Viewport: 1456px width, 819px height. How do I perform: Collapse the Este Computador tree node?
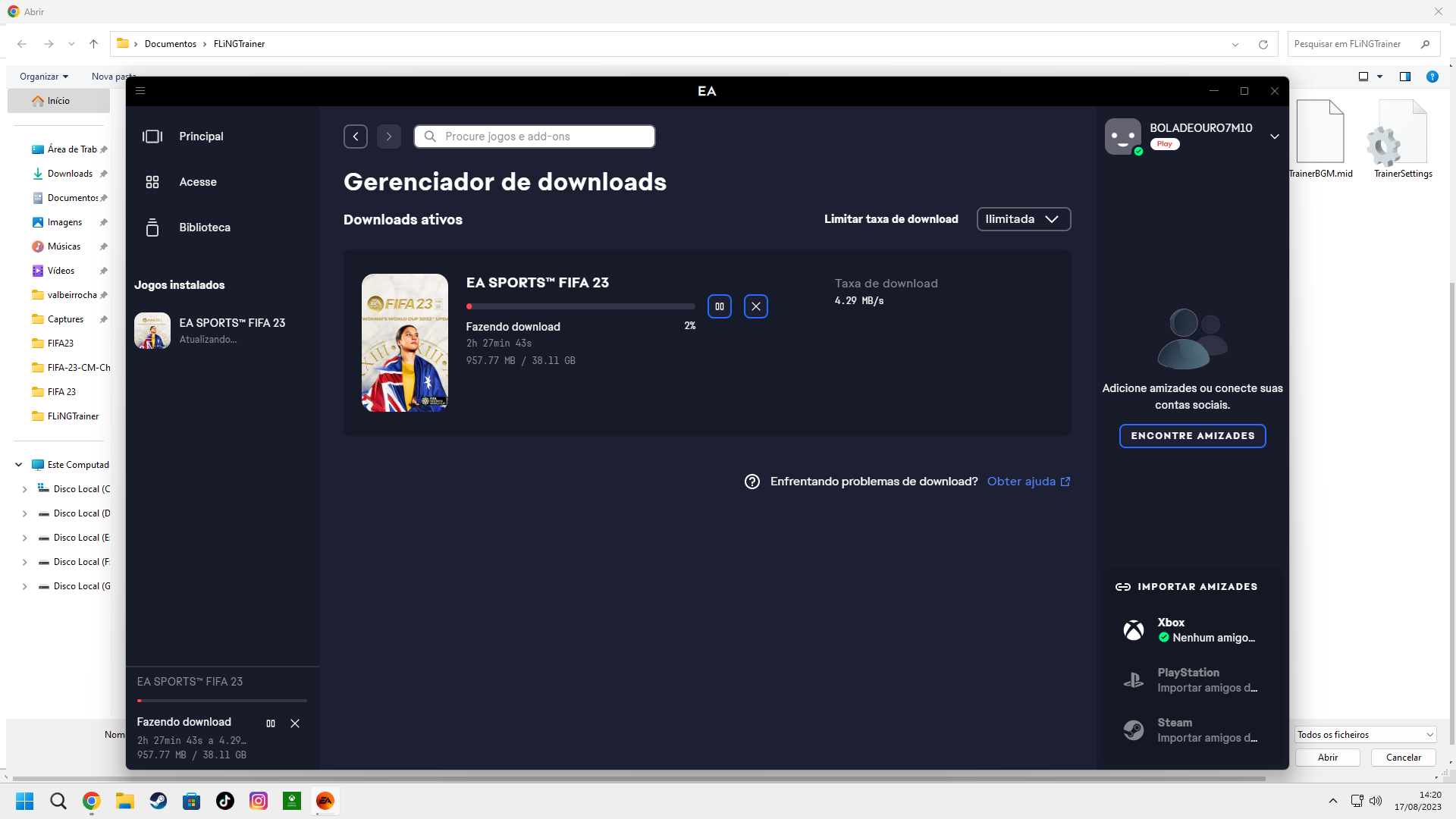pyautogui.click(x=18, y=465)
